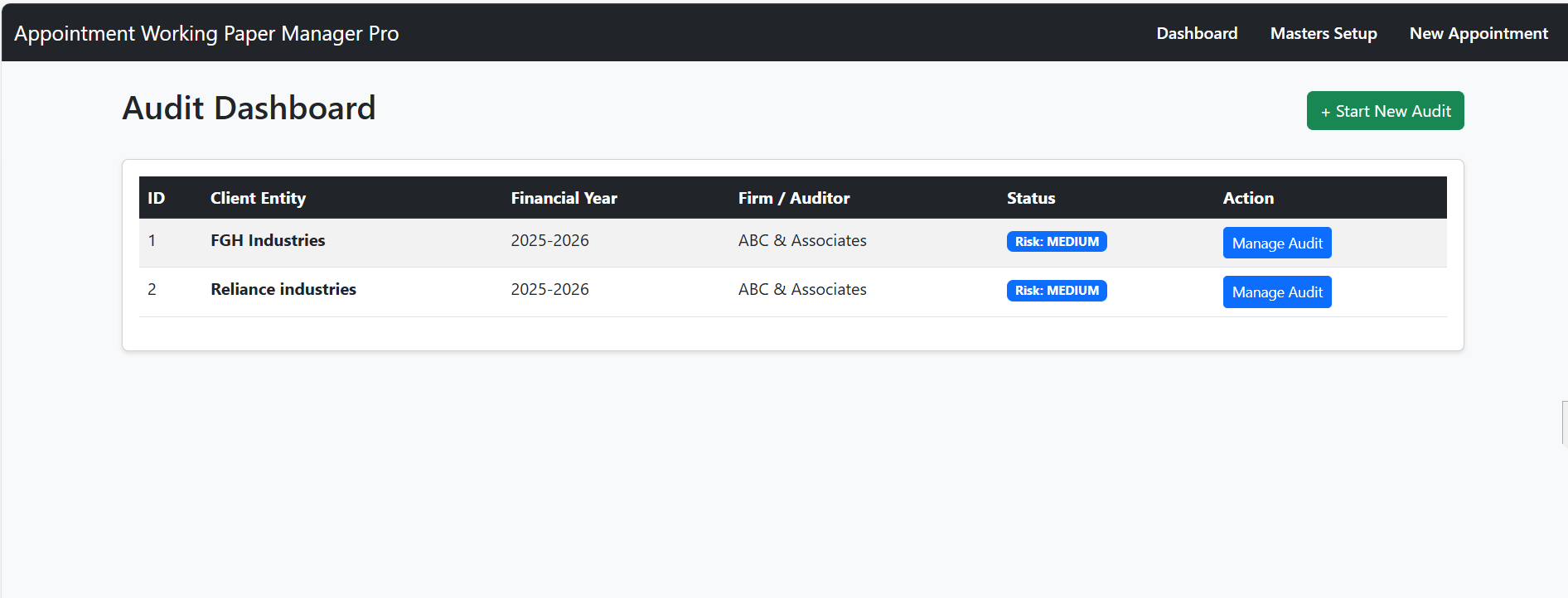Viewport: 1568px width, 598px height.
Task: Click the Financial Year column header
Action: pos(564,198)
